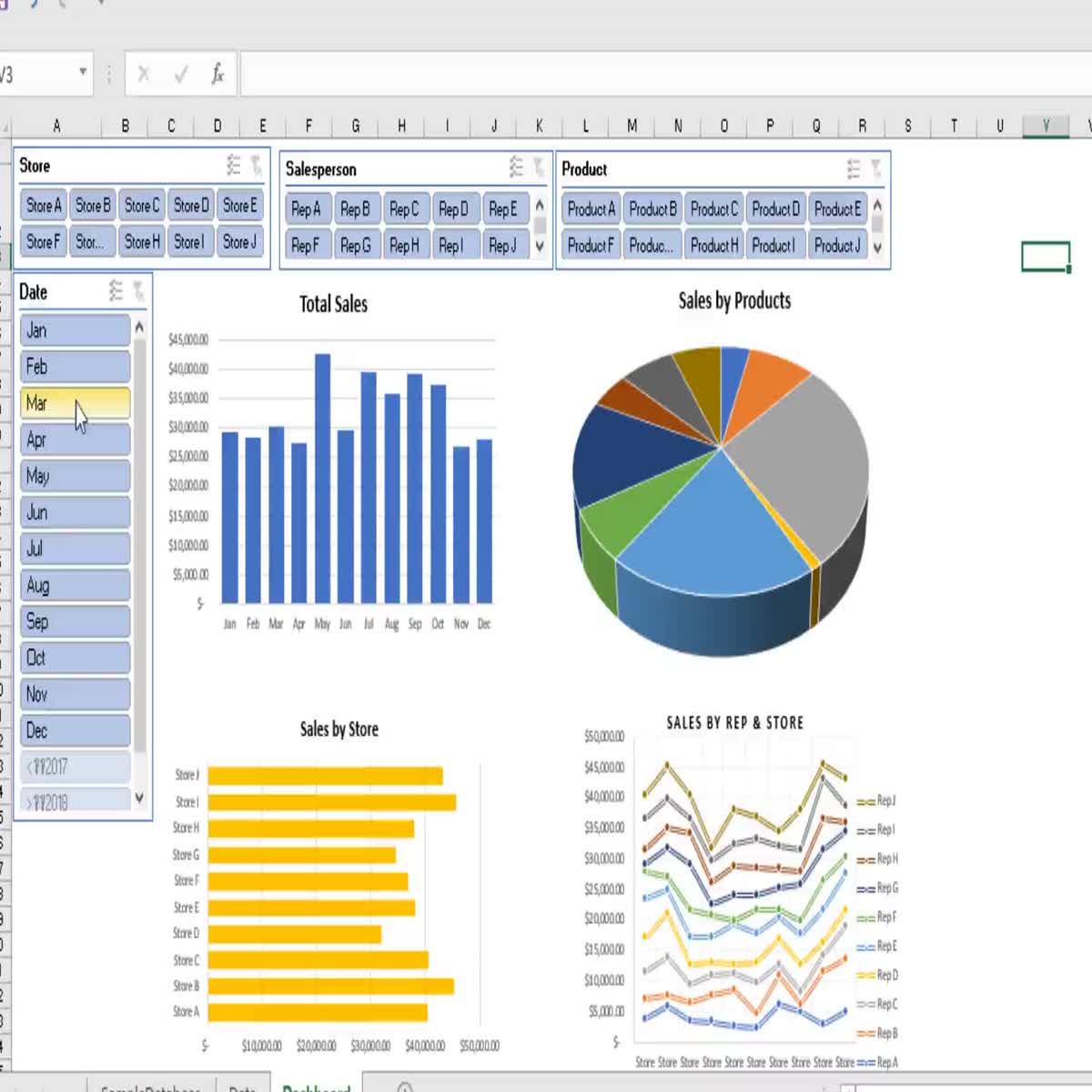
Task: Select column L header
Action: [585, 126]
